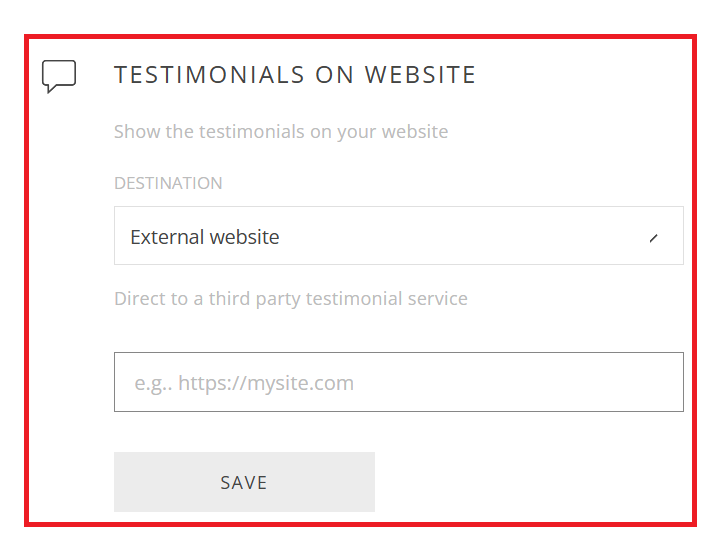The width and height of the screenshot is (723, 553).
Task: Click the 'Show the testimonials on your website' text
Action: (281, 132)
